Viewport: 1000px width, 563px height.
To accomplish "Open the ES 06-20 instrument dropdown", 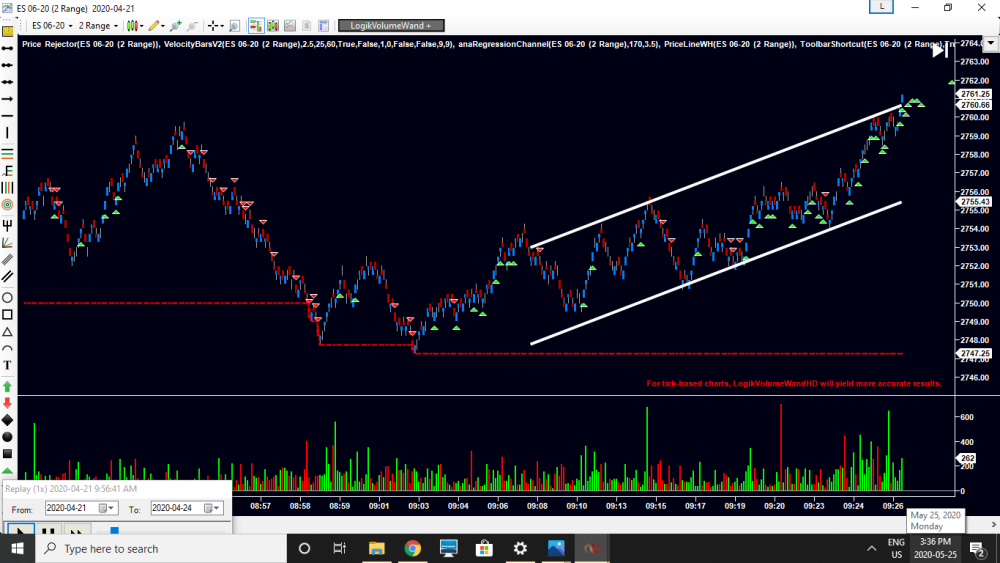I will (48, 25).
